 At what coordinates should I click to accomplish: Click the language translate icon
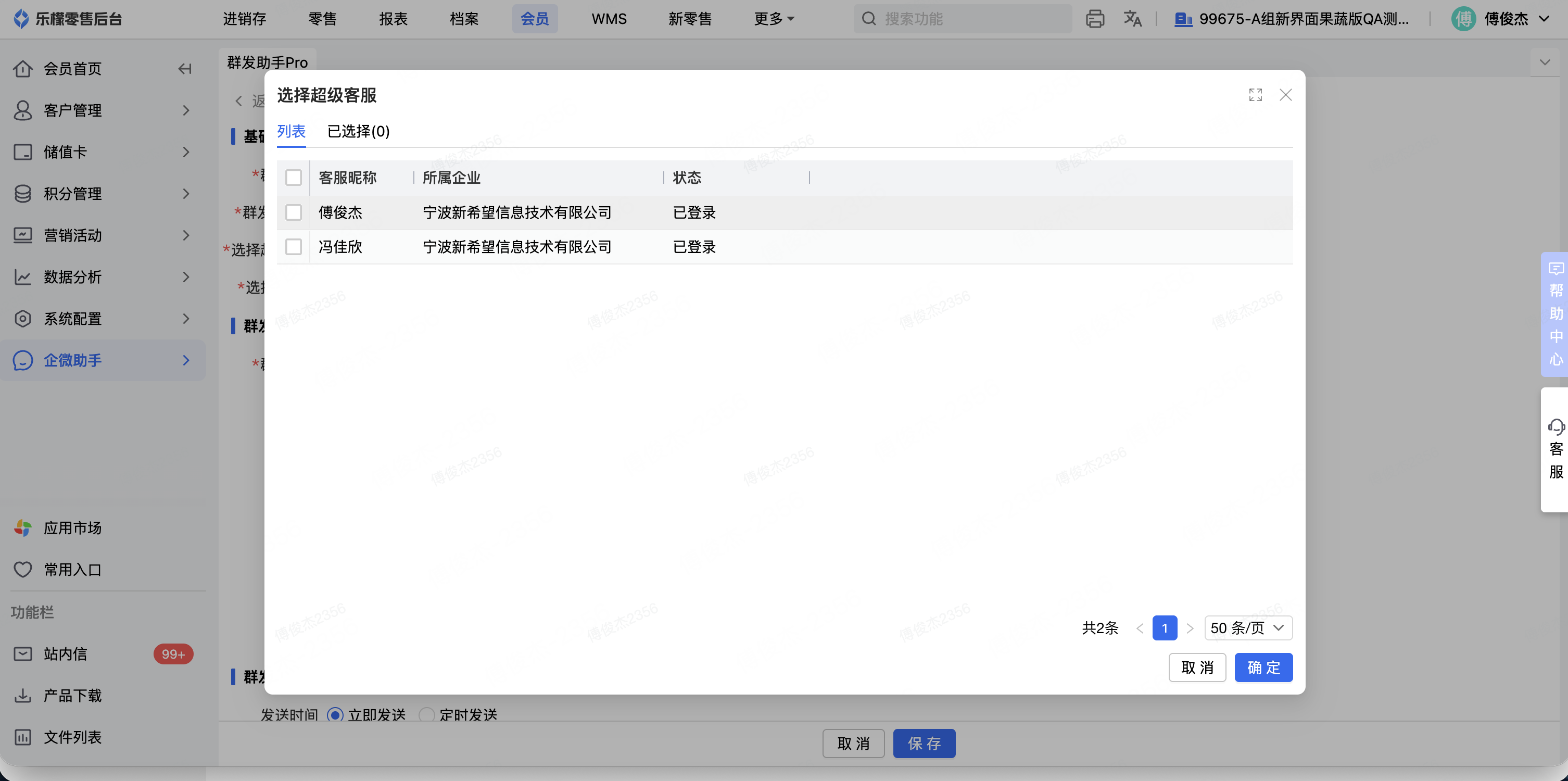[1132, 19]
